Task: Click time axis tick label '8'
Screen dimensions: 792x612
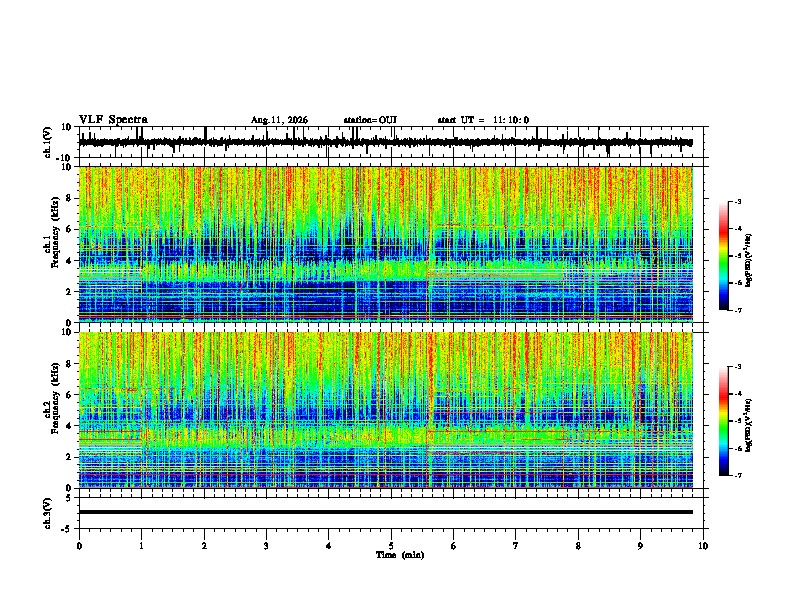Action: pyautogui.click(x=578, y=546)
